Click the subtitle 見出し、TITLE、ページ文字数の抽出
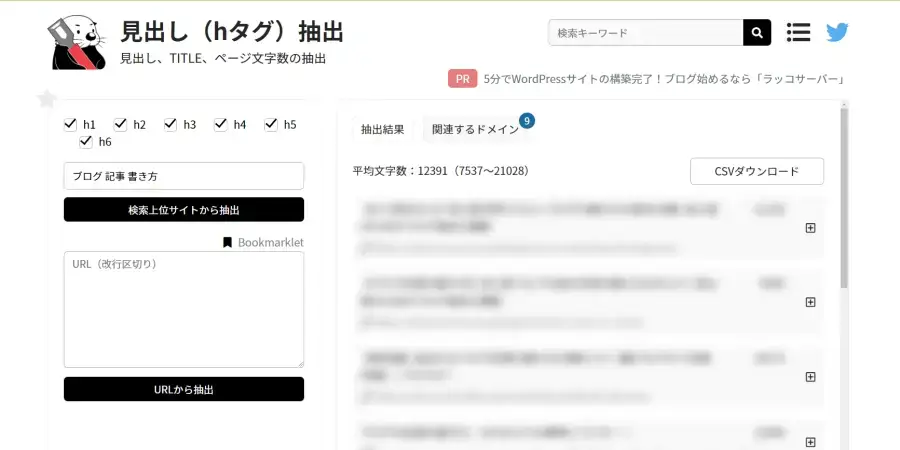 click(x=223, y=59)
